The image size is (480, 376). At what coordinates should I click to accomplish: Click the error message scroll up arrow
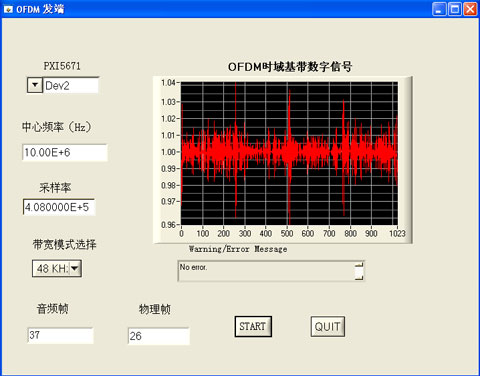click(359, 265)
